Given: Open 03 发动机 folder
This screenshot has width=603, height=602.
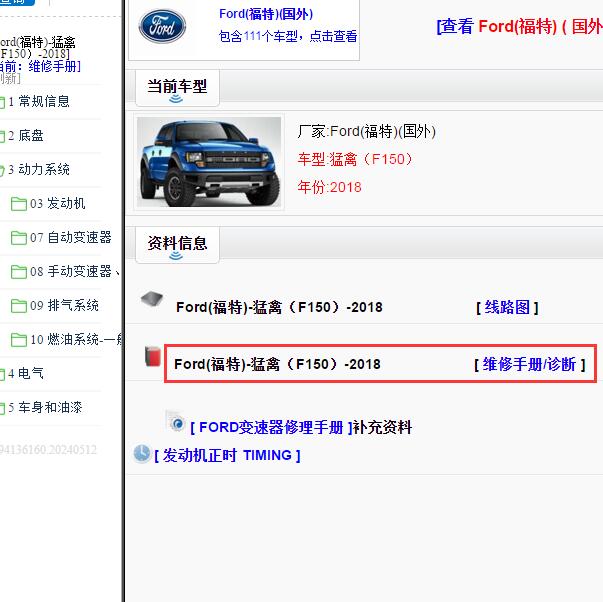Looking at the screenshot, I should coord(58,203).
